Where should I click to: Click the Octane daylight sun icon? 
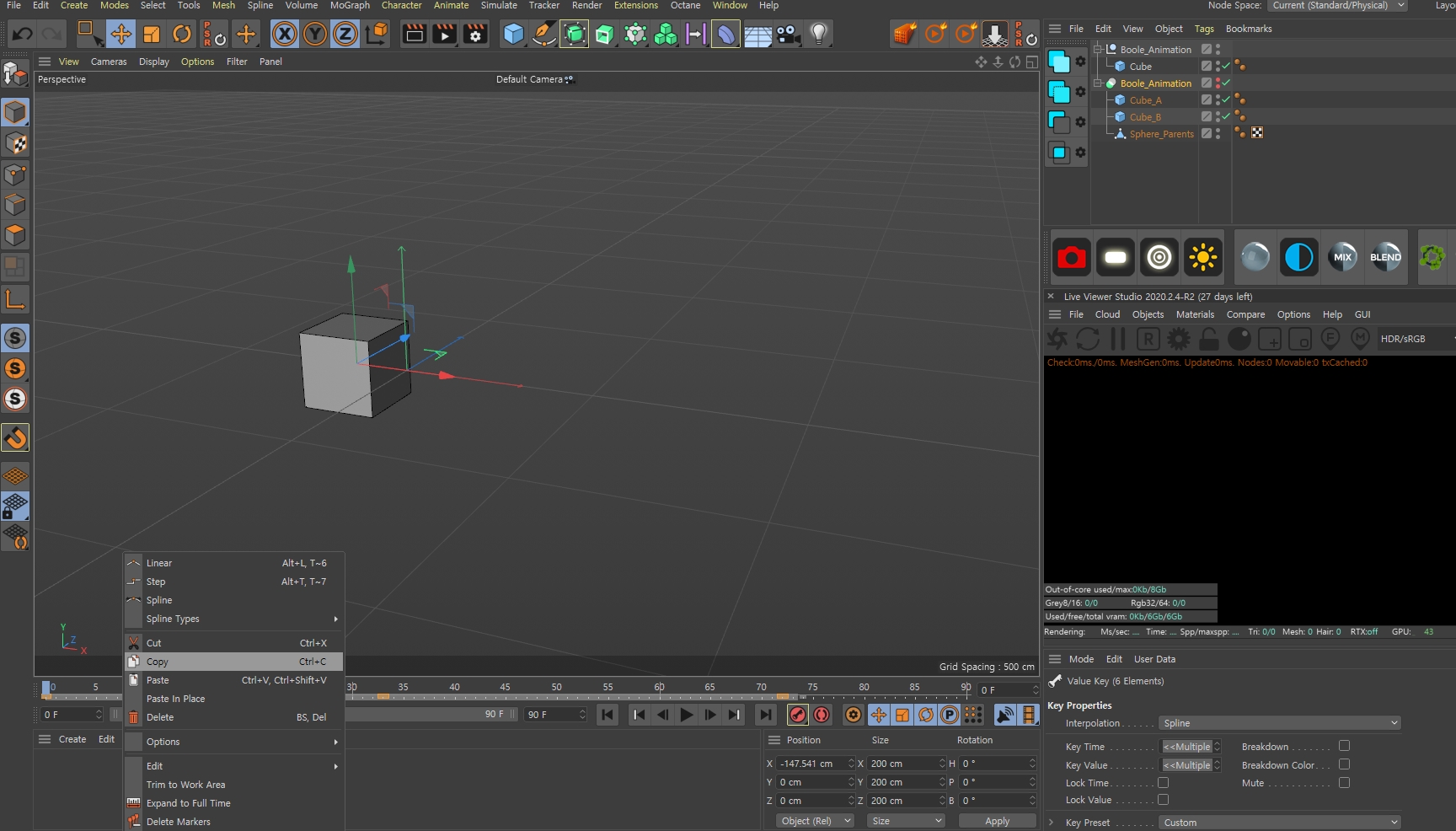(x=1203, y=257)
